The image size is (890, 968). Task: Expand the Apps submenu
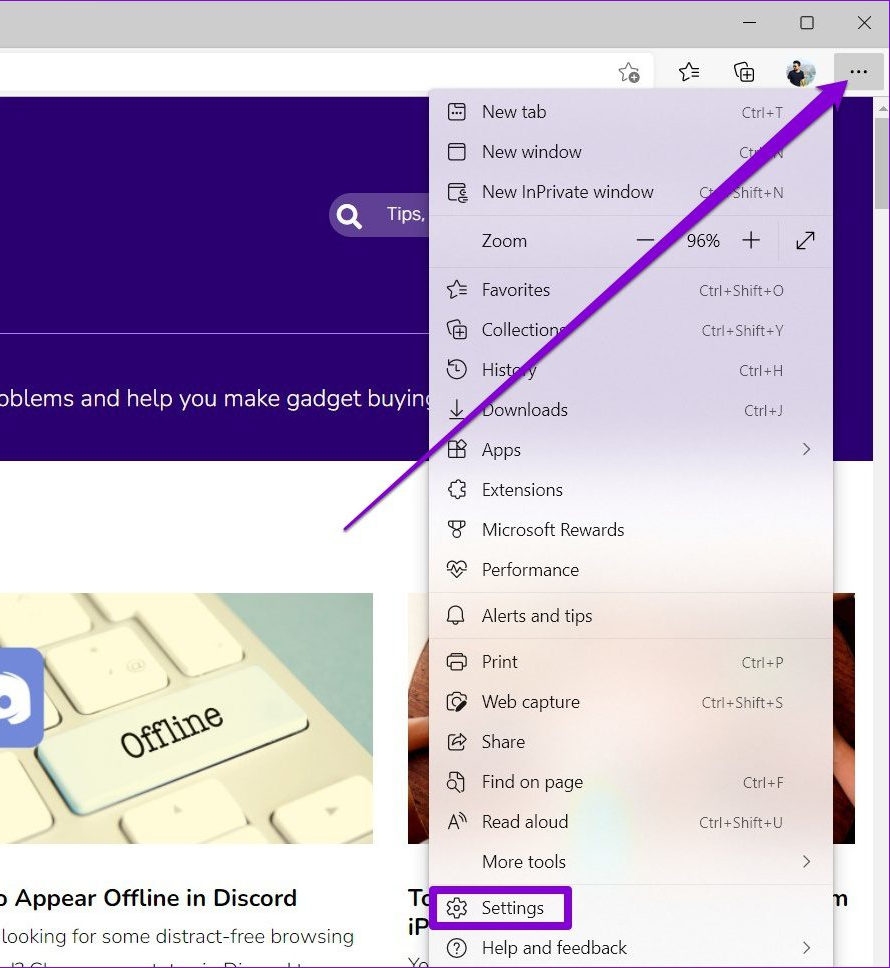pyautogui.click(x=807, y=449)
